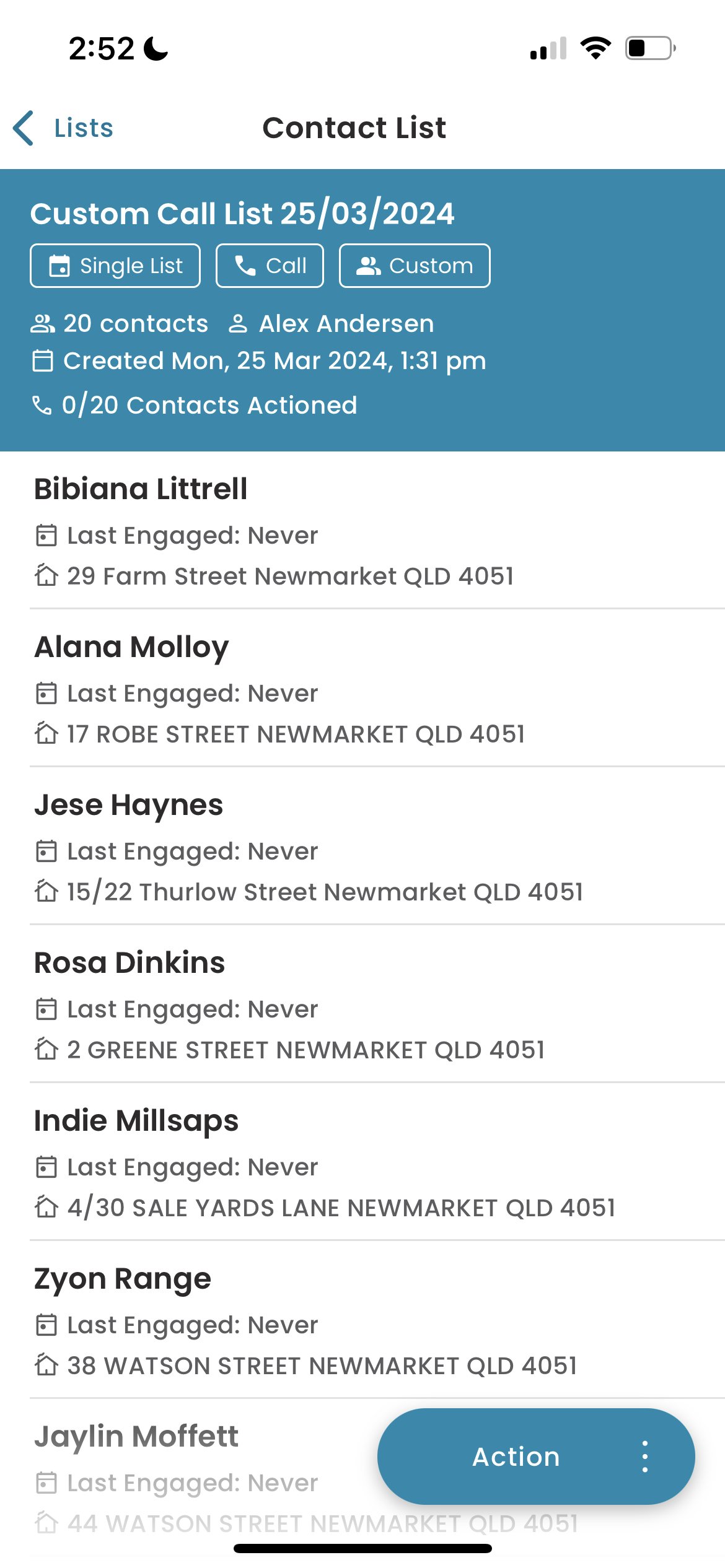Tap the 0/20 Contacts Actioned progress text

coord(209,405)
